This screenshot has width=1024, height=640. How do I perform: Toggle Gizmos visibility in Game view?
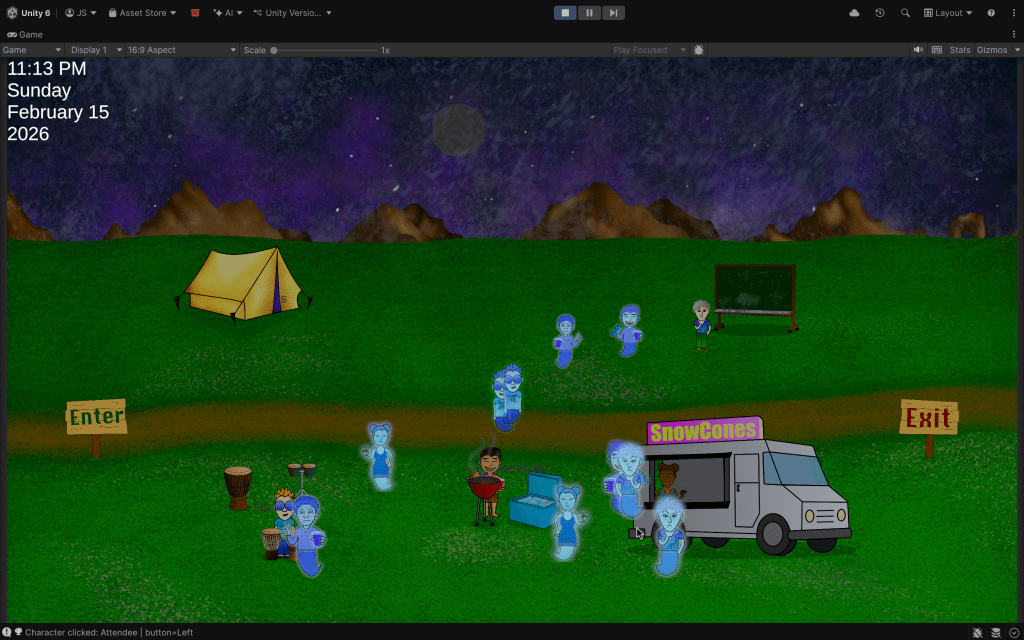pos(992,50)
